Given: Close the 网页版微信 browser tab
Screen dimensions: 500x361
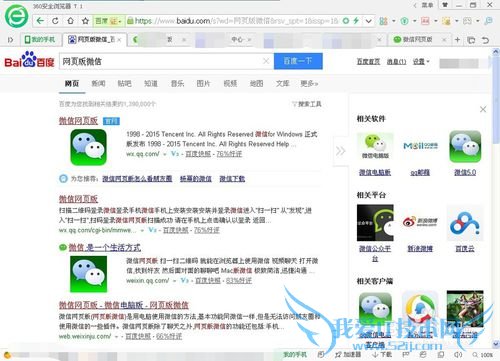Looking at the screenshot, I should tap(119, 40).
